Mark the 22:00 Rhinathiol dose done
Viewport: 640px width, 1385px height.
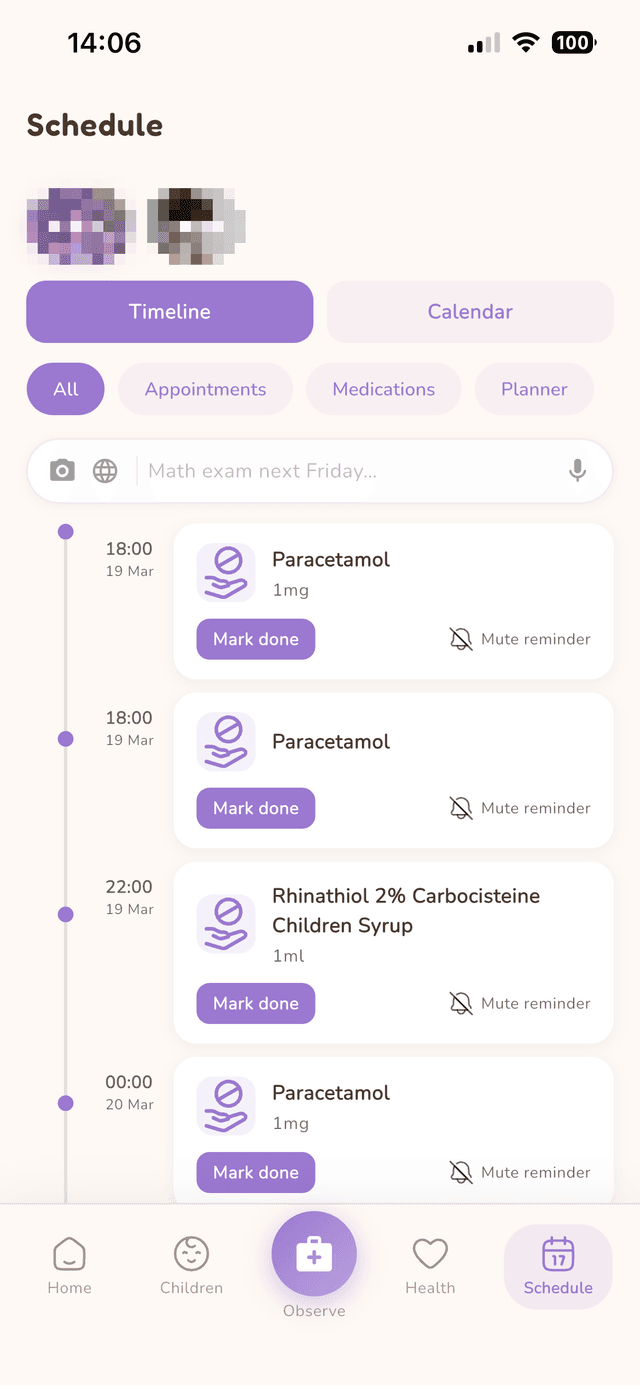(255, 1003)
